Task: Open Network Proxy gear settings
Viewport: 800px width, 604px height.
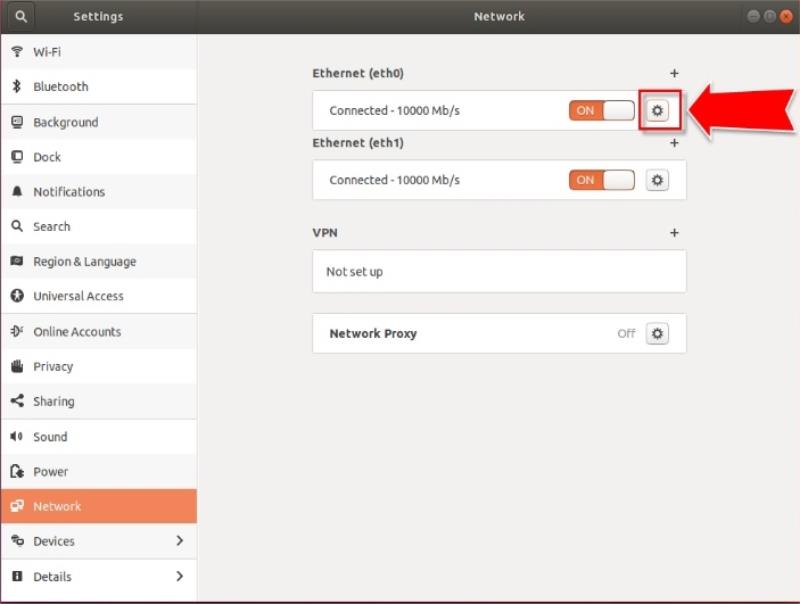Action: pos(657,334)
